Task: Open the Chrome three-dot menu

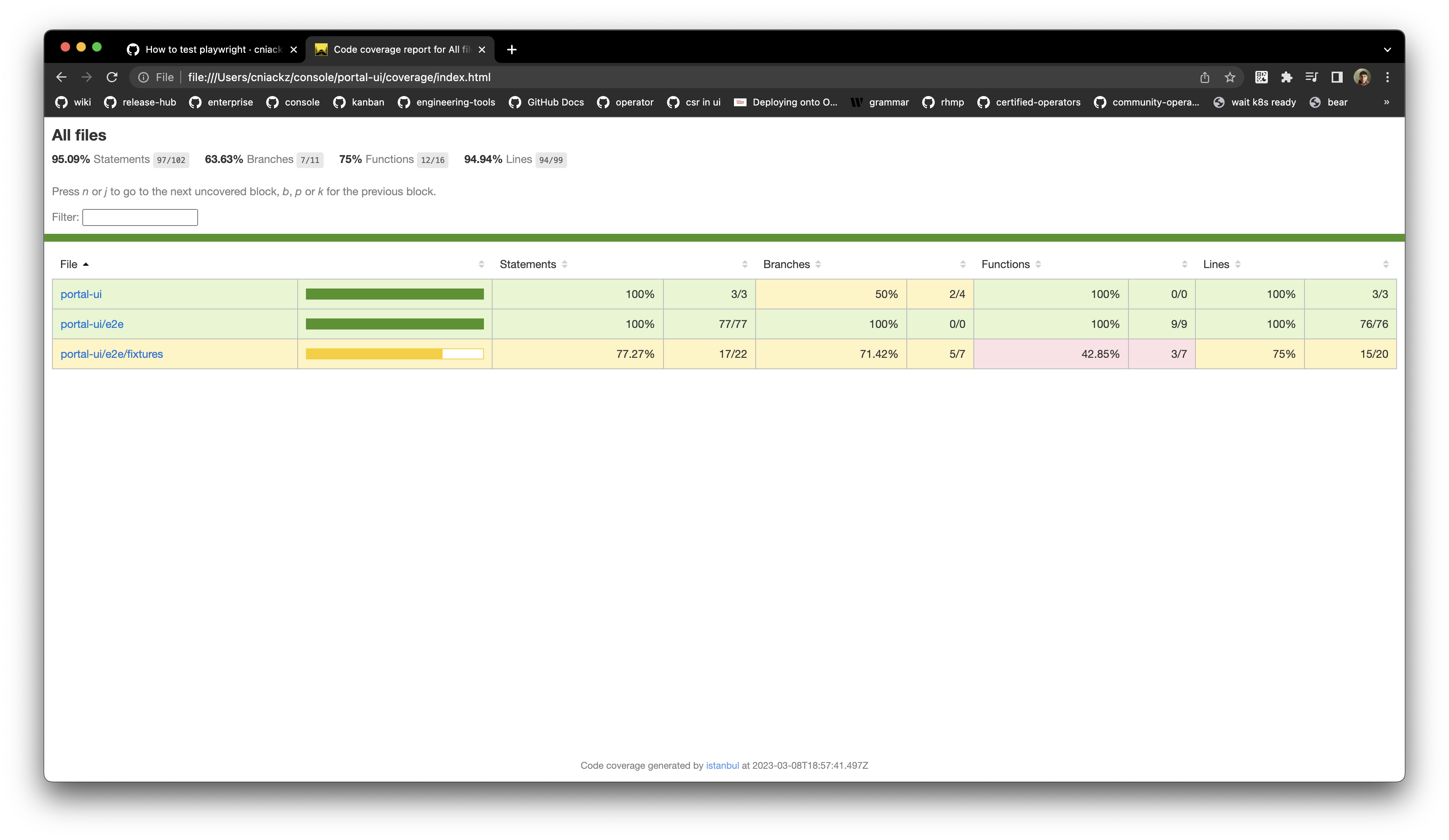Action: (1388, 77)
